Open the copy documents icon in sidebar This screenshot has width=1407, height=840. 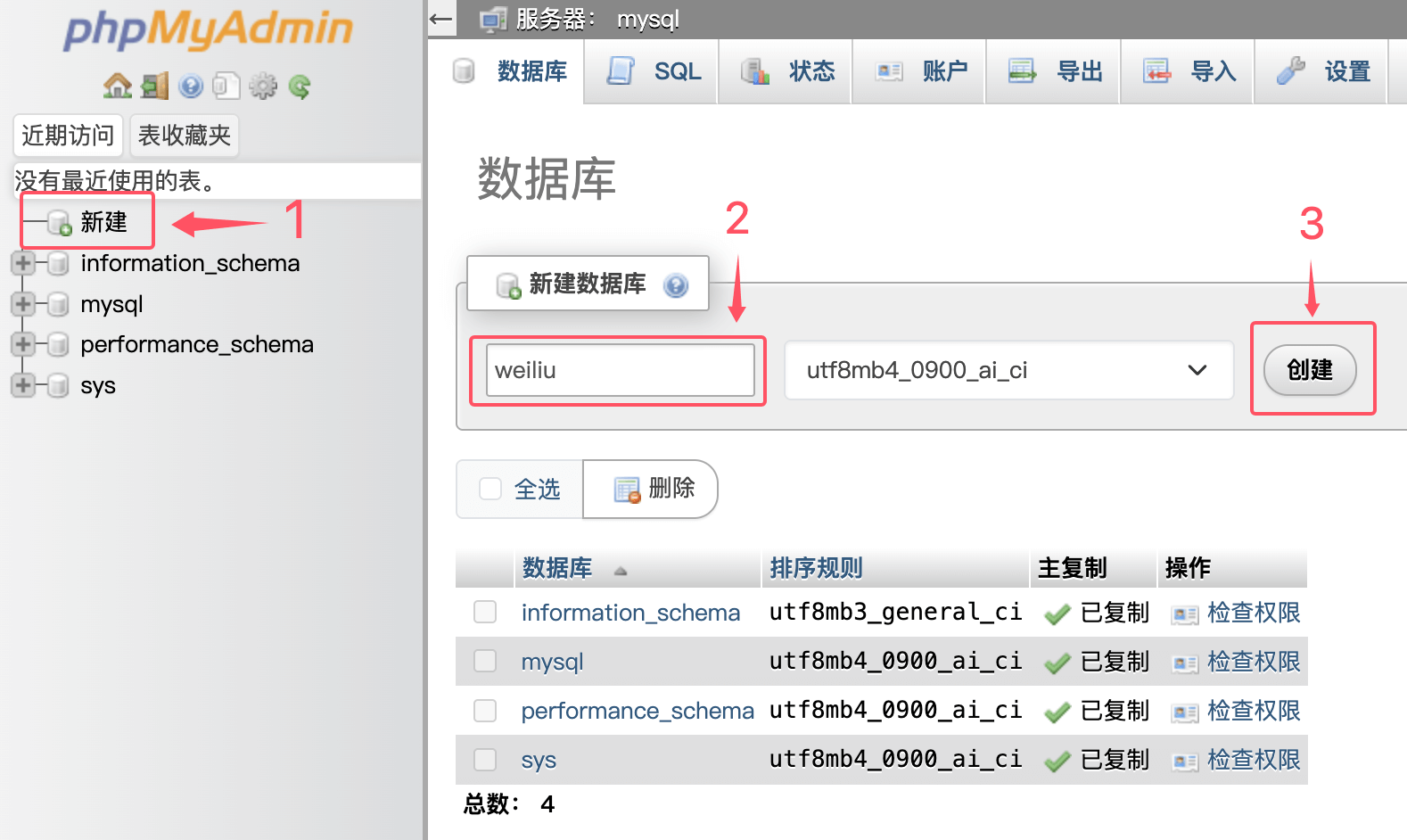coord(226,86)
